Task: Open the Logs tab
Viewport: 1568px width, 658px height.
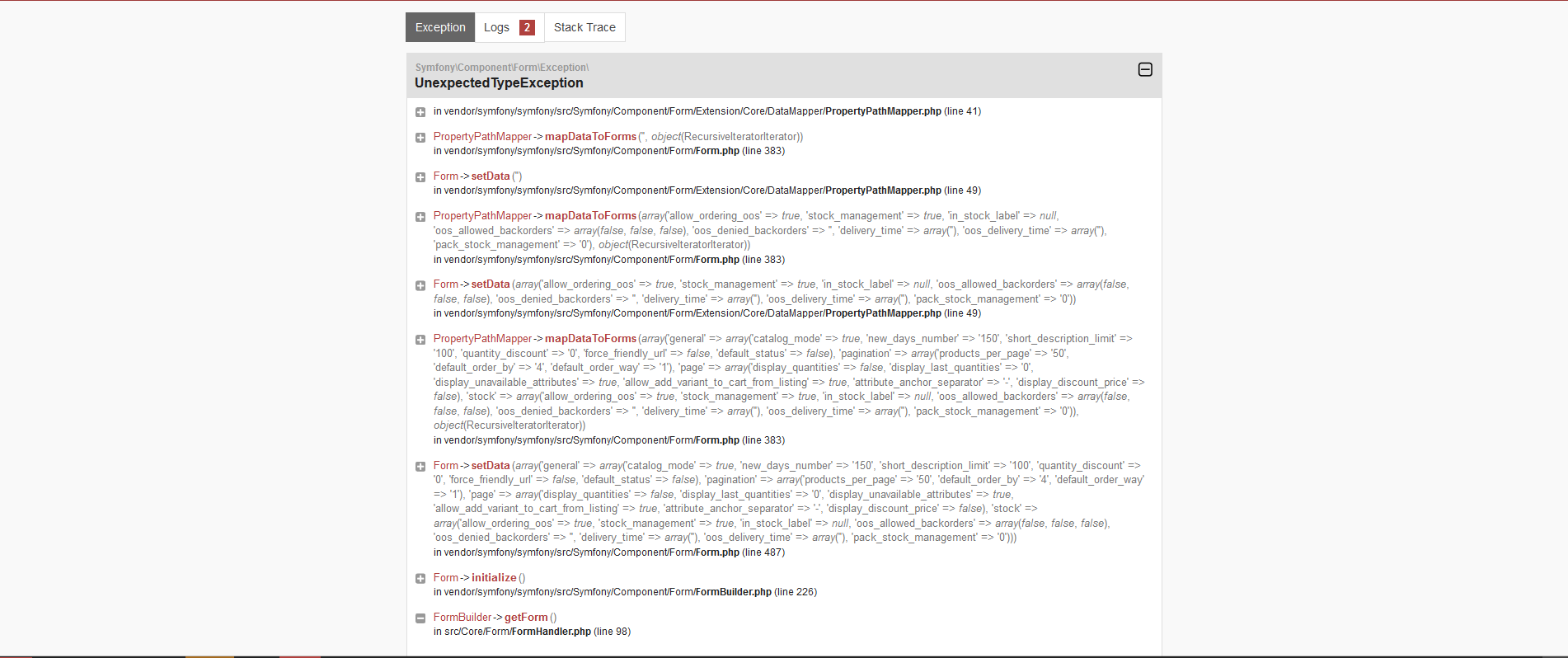Action: click(509, 27)
